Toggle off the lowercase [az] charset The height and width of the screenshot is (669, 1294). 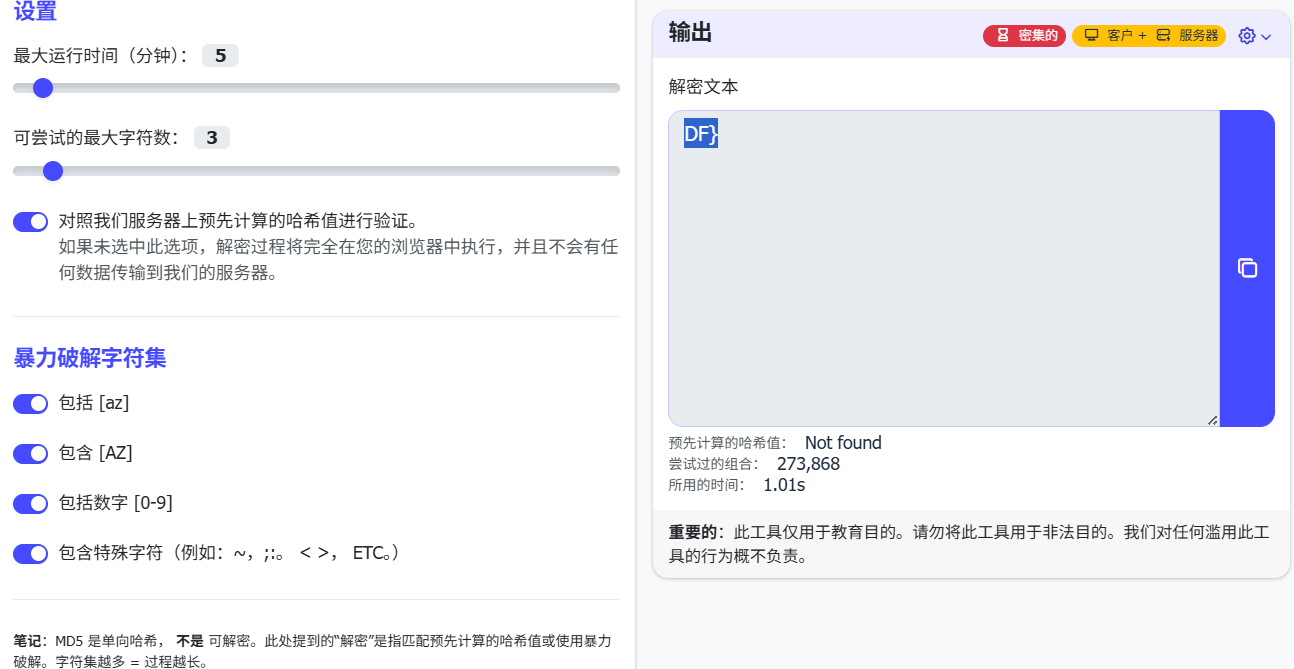pos(30,404)
